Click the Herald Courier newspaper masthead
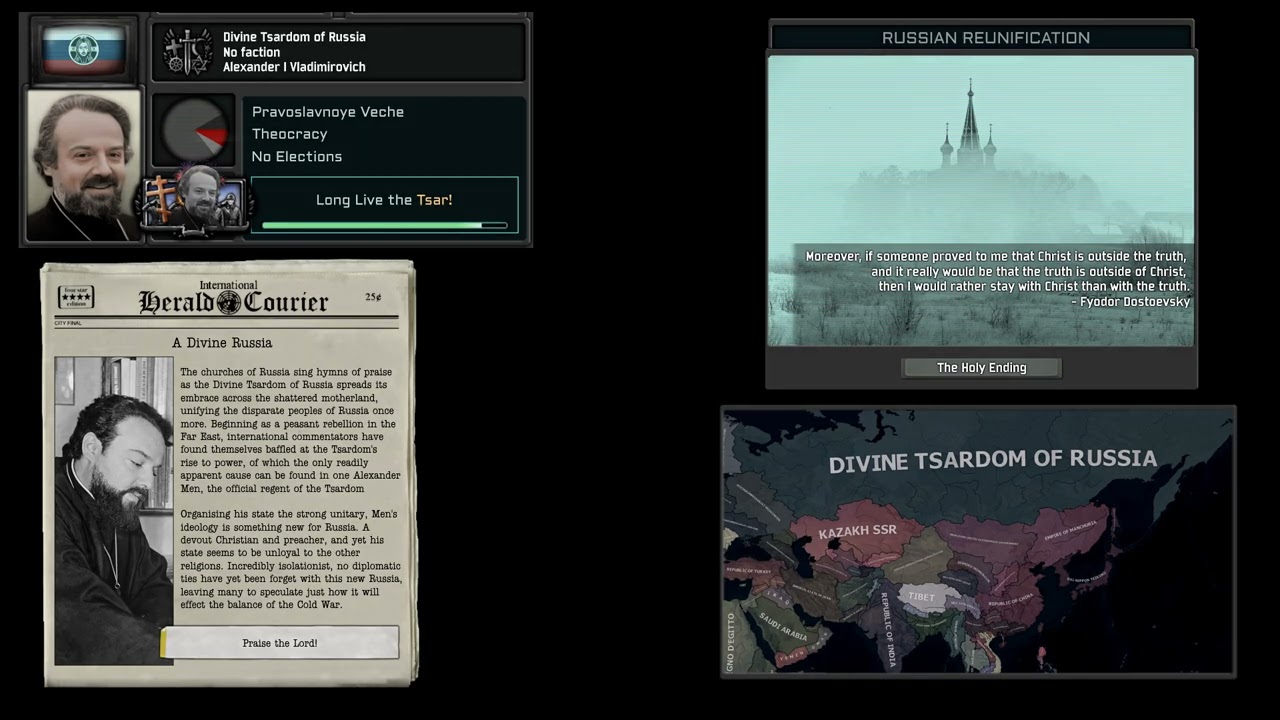 pyautogui.click(x=233, y=299)
